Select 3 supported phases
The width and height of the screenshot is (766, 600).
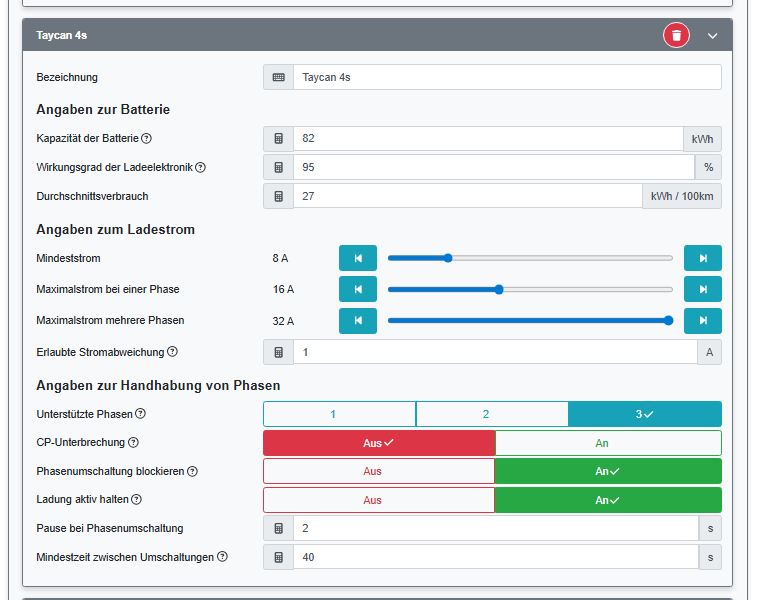coord(645,414)
